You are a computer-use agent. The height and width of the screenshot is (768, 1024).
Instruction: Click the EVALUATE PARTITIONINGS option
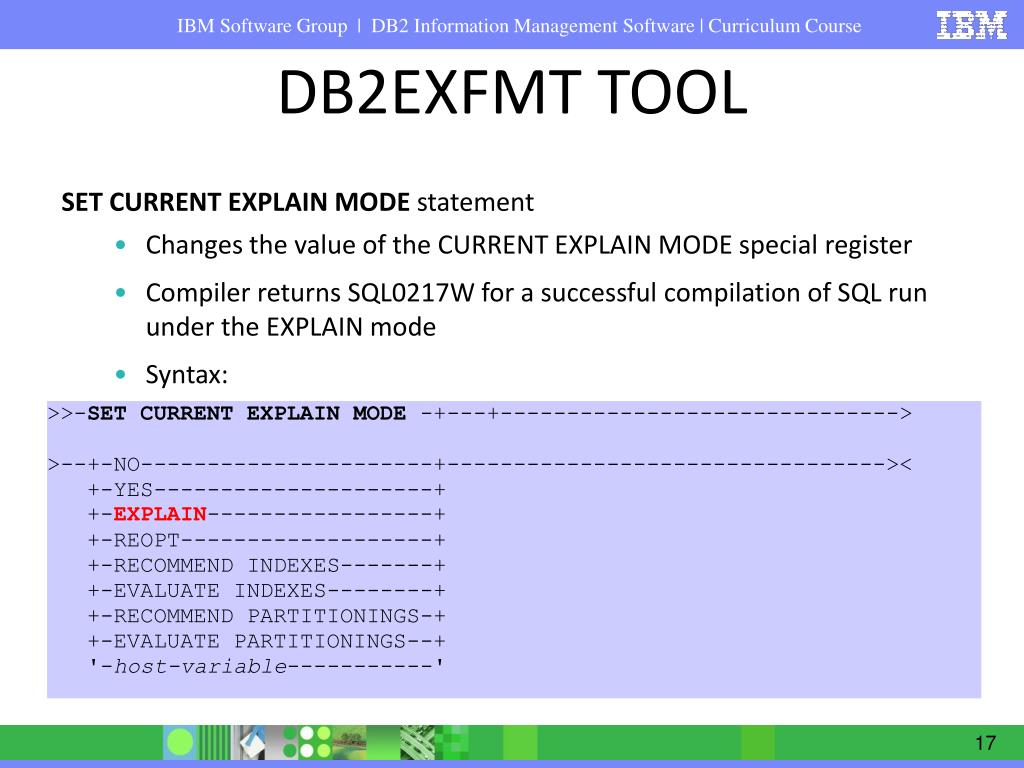coord(260,641)
